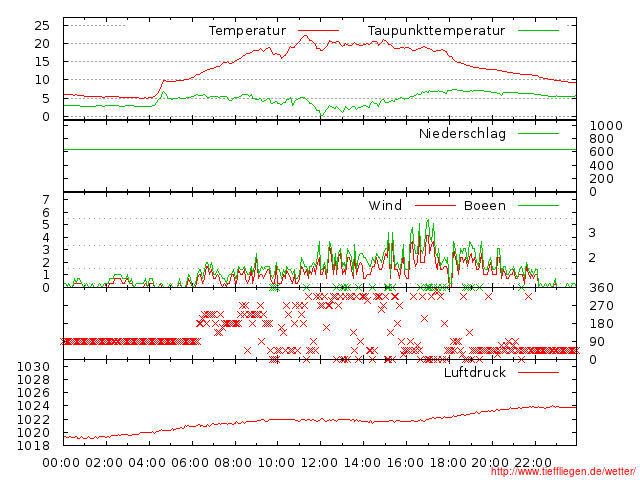Click the 200 precipitation axis value
640x480 pixels.
pyautogui.click(x=601, y=178)
